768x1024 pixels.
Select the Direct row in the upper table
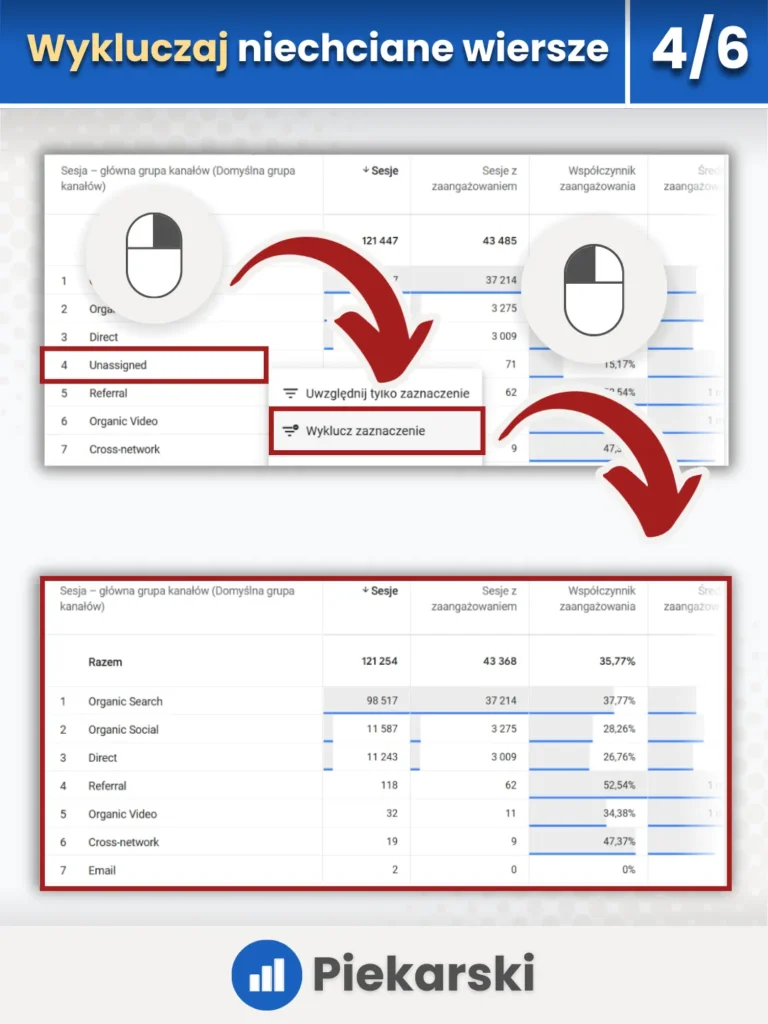click(103, 337)
